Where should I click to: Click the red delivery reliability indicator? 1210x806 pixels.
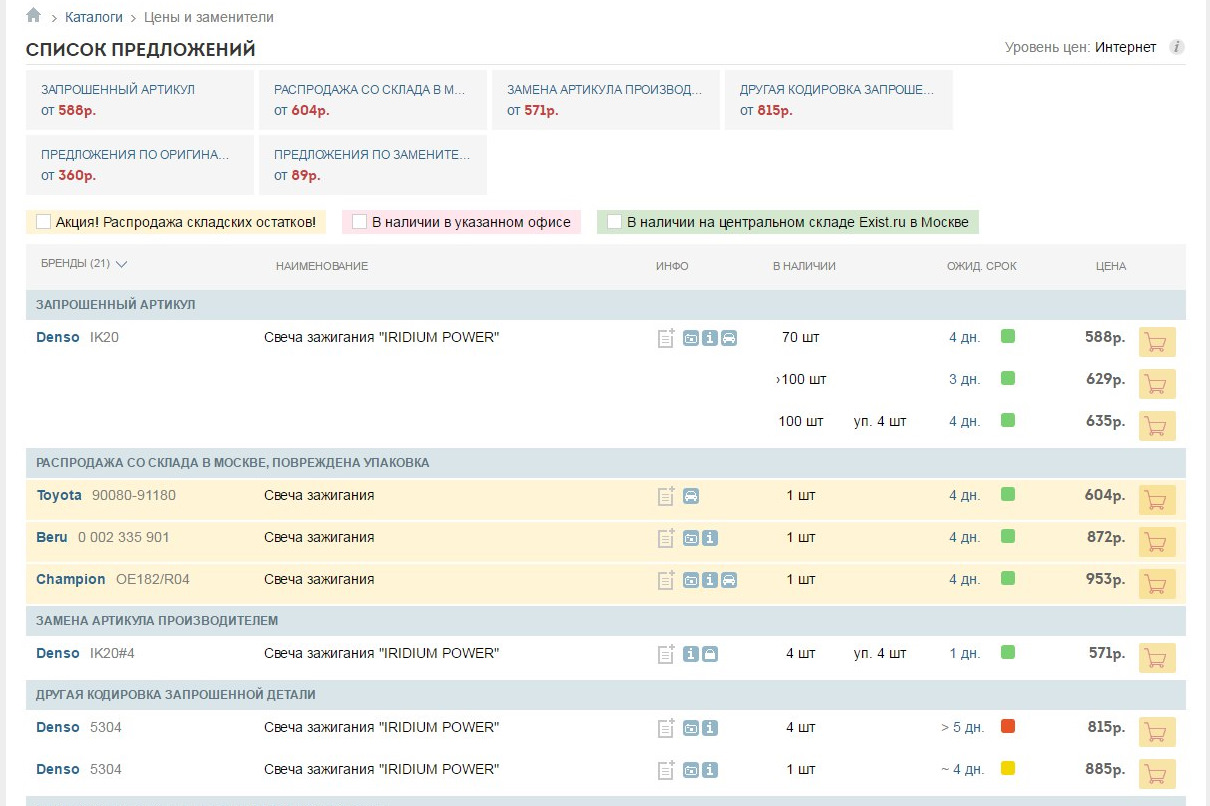click(x=1008, y=726)
